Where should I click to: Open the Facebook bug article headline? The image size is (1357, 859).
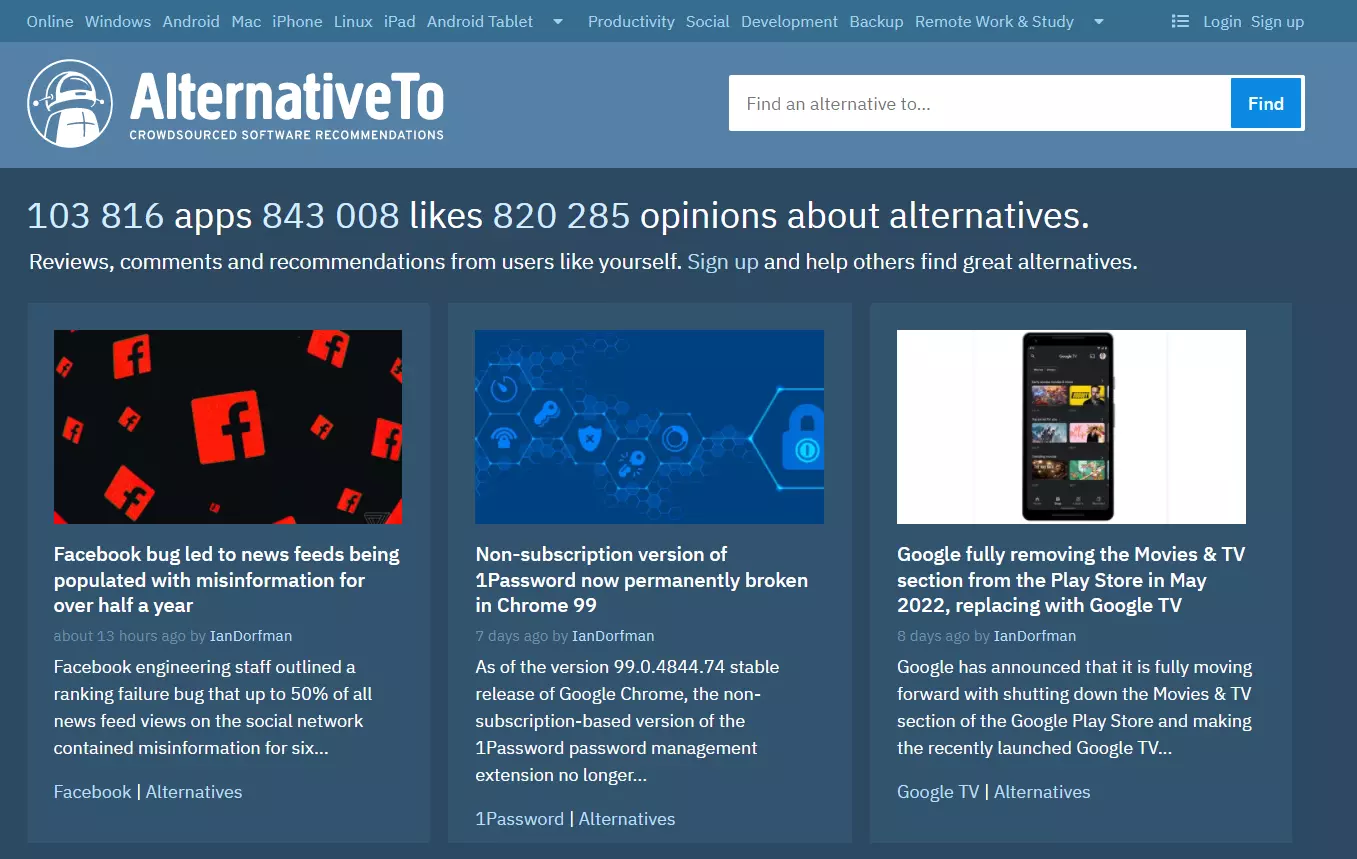[225, 580]
